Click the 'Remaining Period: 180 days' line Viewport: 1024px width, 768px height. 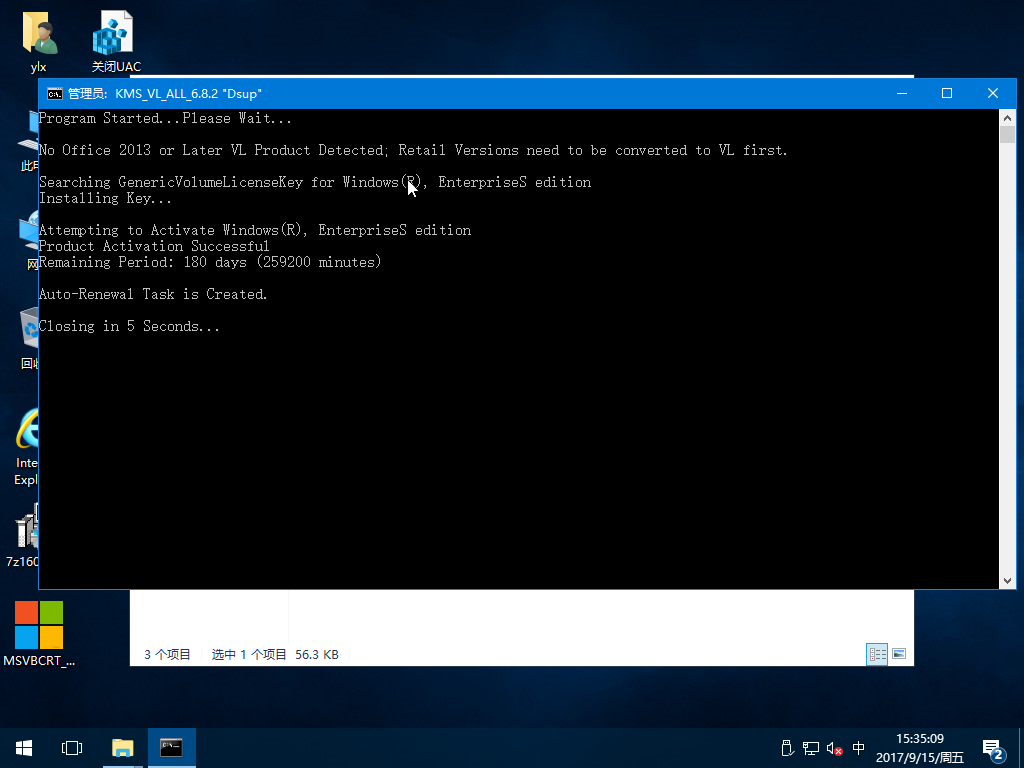pos(210,262)
